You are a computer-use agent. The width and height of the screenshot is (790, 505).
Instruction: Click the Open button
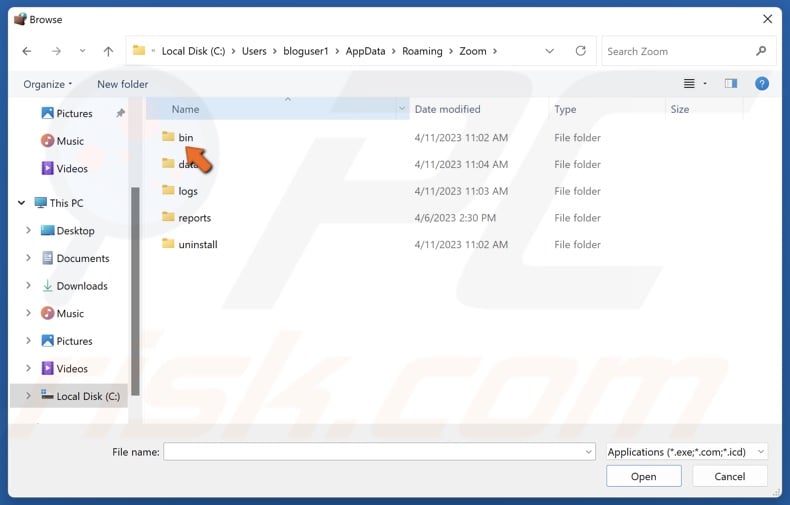tap(643, 476)
